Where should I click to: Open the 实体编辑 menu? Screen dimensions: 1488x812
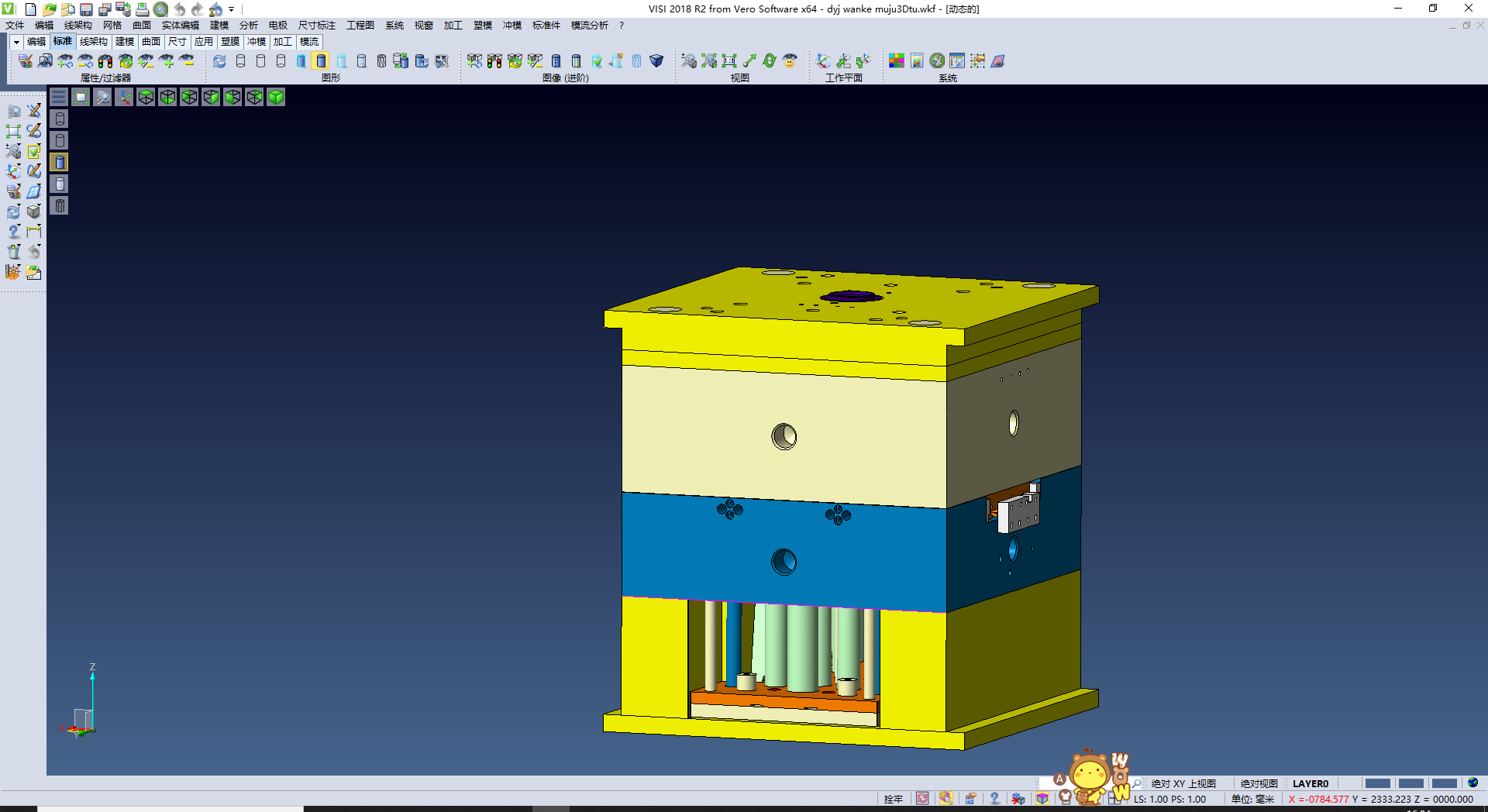pyautogui.click(x=180, y=26)
